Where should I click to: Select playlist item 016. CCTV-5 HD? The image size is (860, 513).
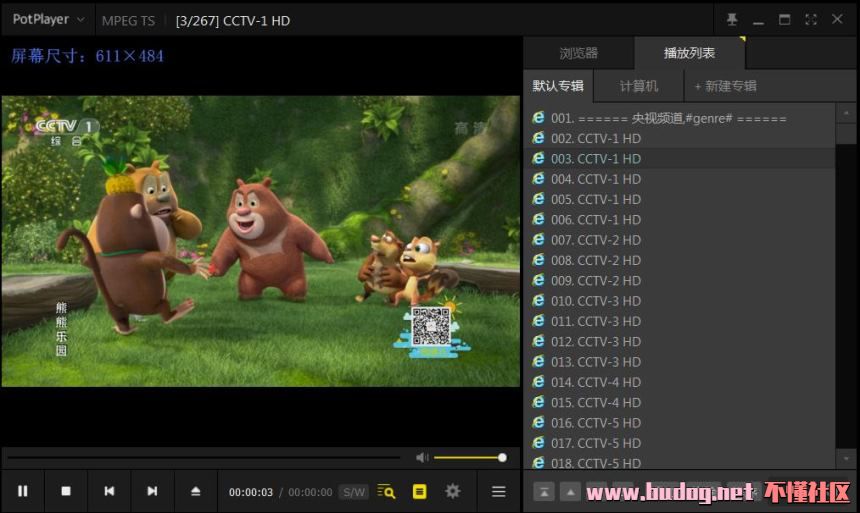pos(679,422)
